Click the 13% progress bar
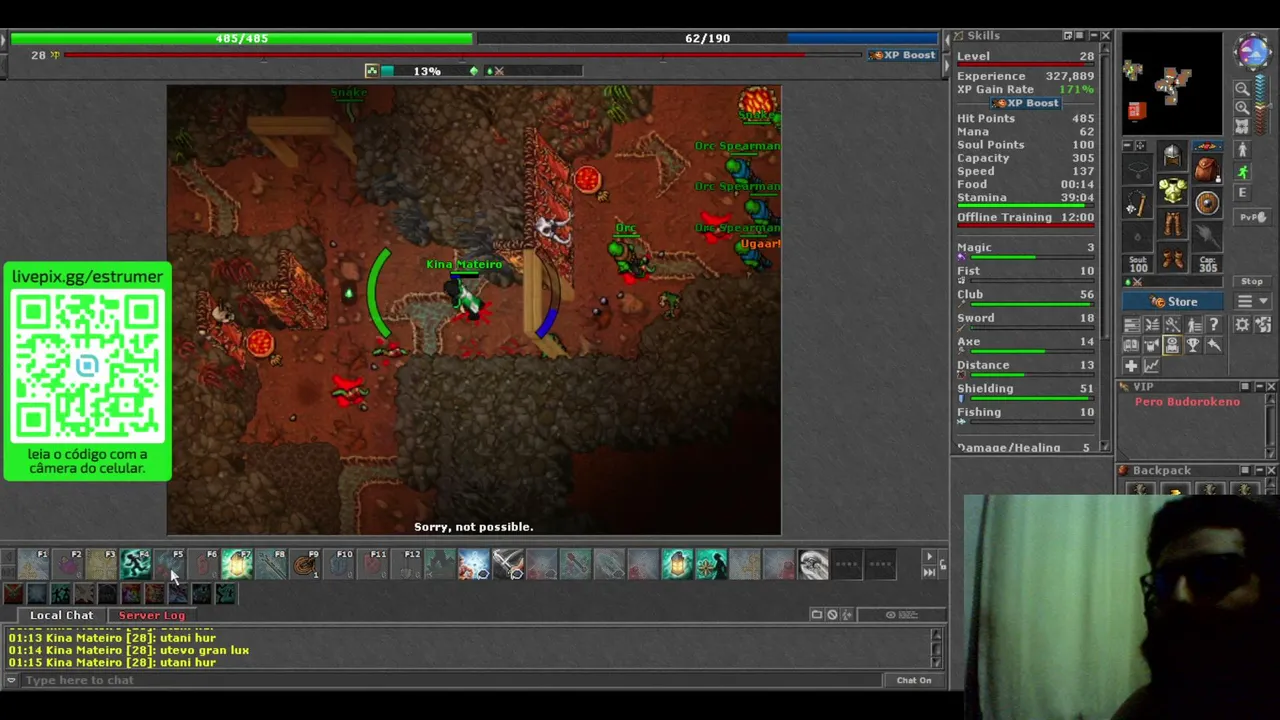This screenshot has width=1280, height=720. point(427,71)
